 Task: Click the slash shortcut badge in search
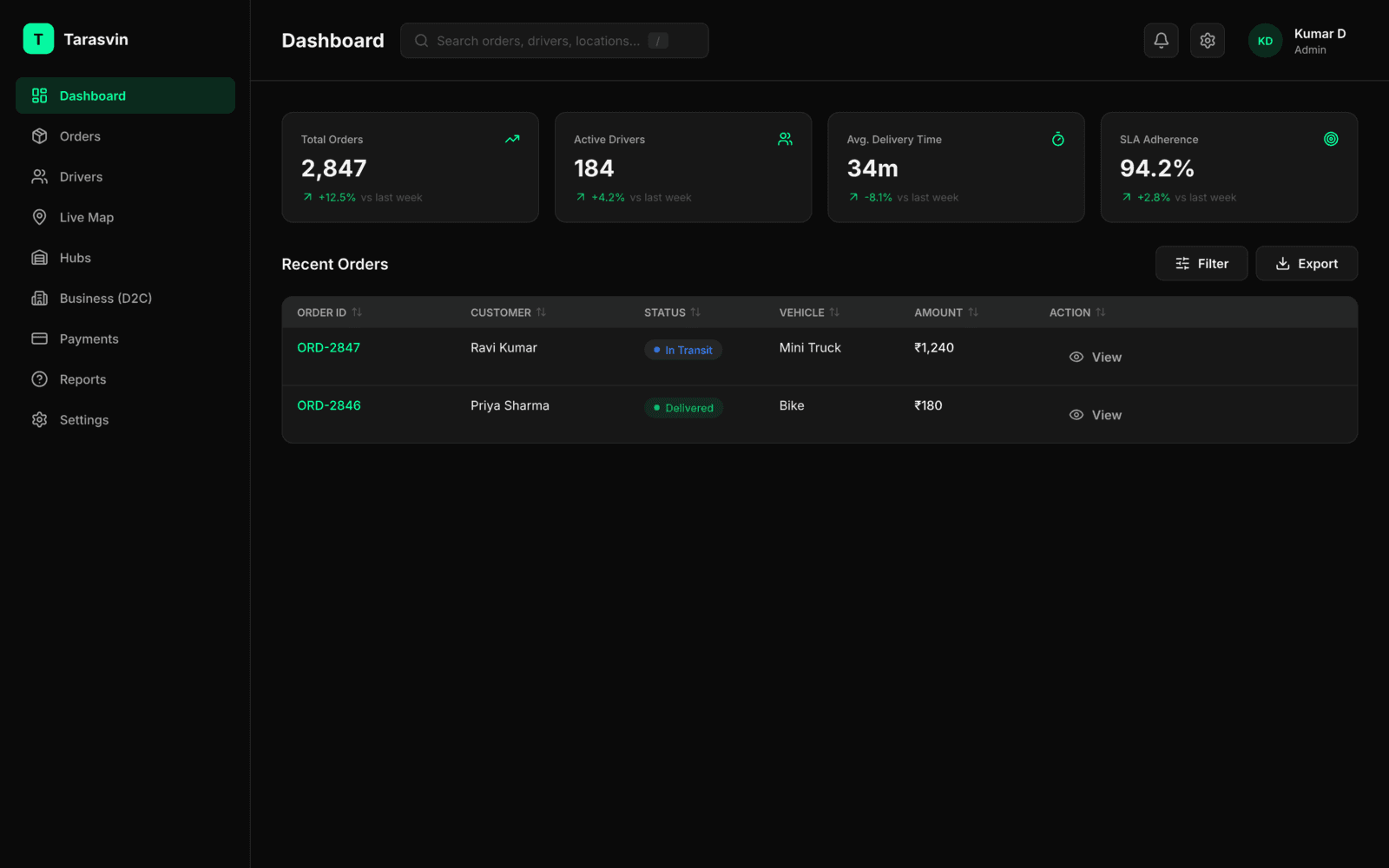point(658,41)
